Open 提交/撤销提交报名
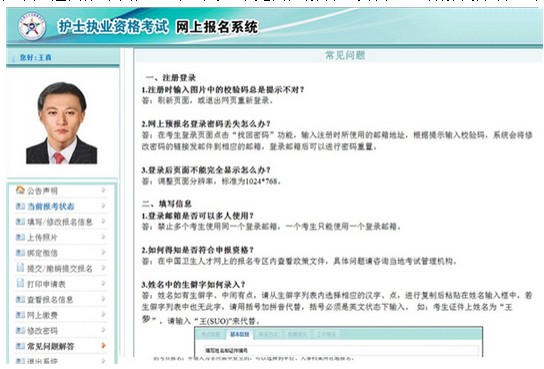544x369 pixels. [60, 268]
